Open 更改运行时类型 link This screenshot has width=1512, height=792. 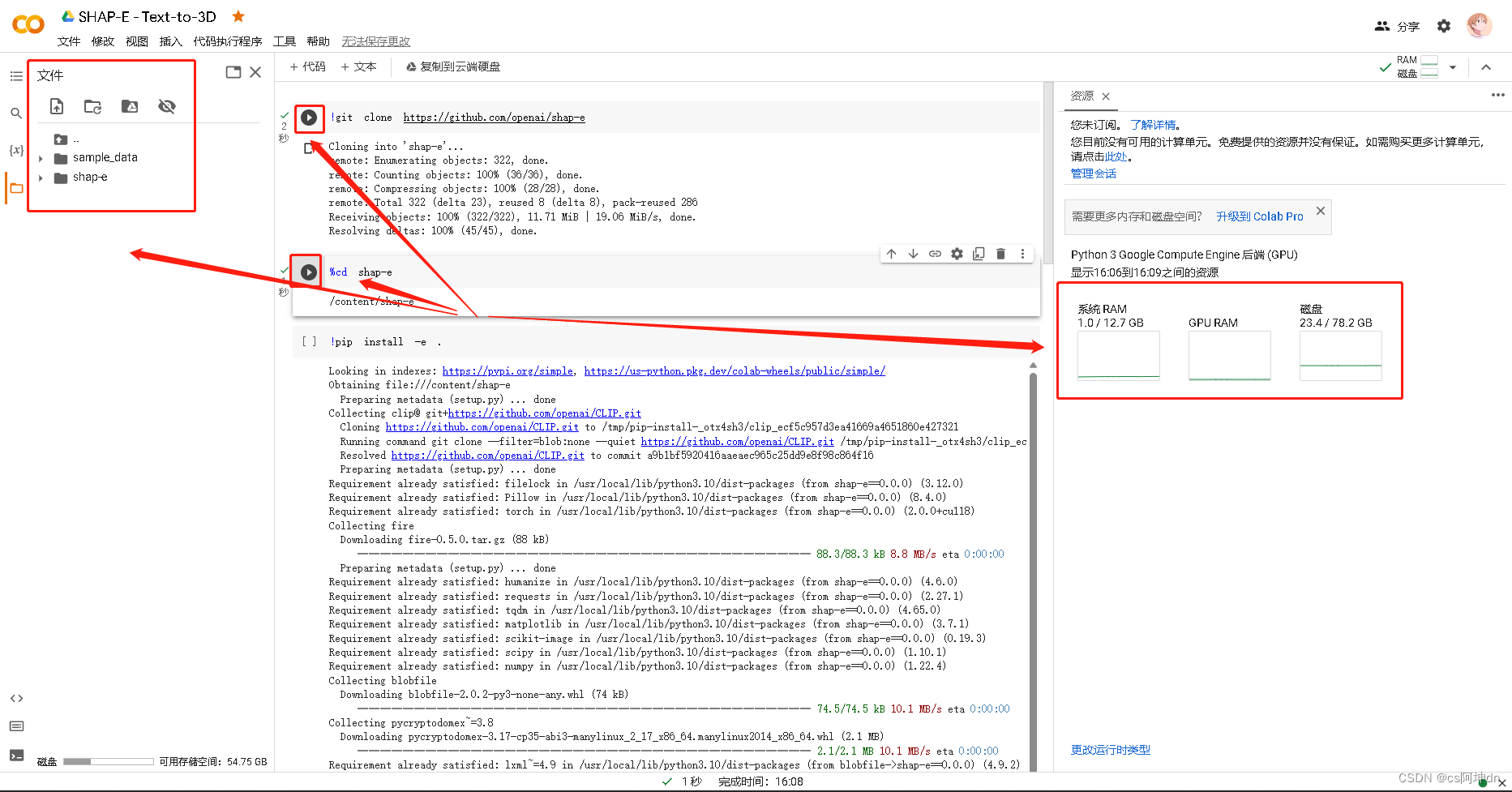click(x=1111, y=750)
